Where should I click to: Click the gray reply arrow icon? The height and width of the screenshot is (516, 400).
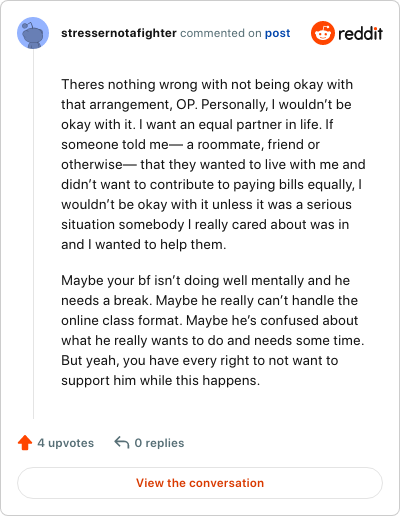(122, 443)
